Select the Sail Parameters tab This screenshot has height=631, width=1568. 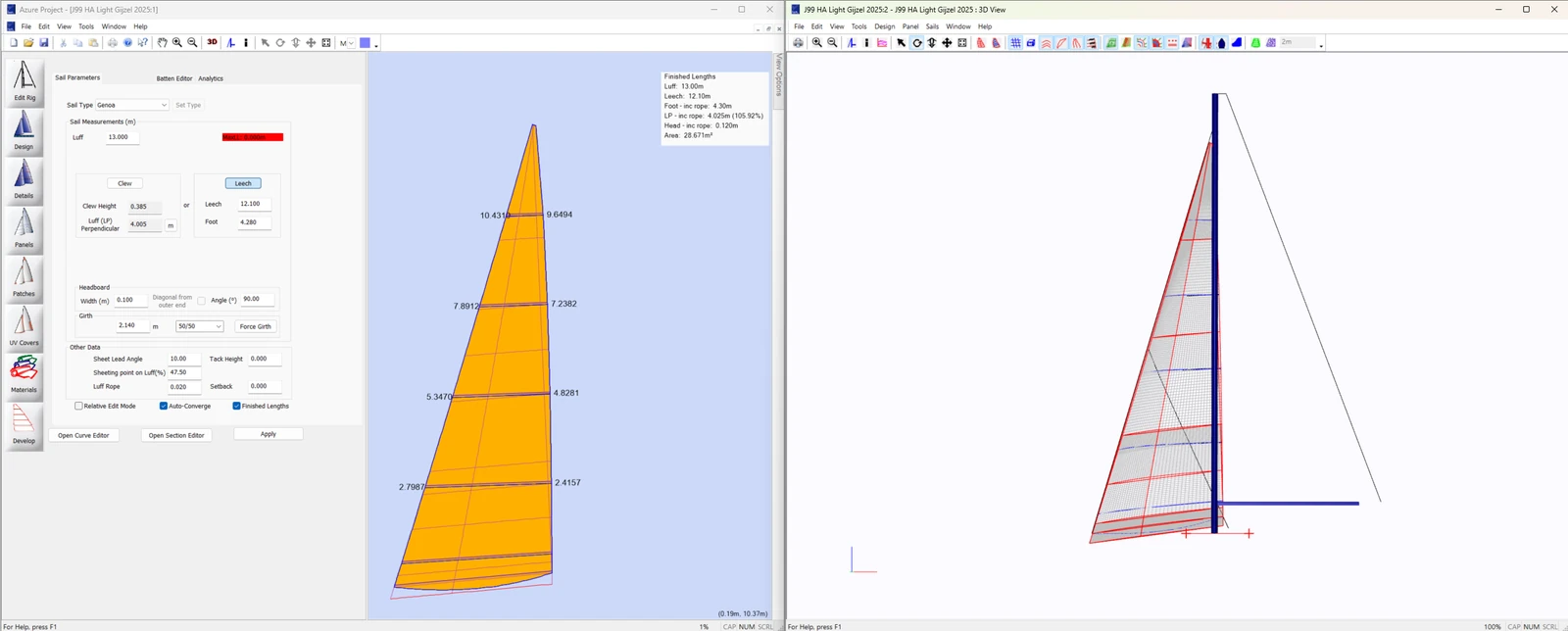click(77, 77)
